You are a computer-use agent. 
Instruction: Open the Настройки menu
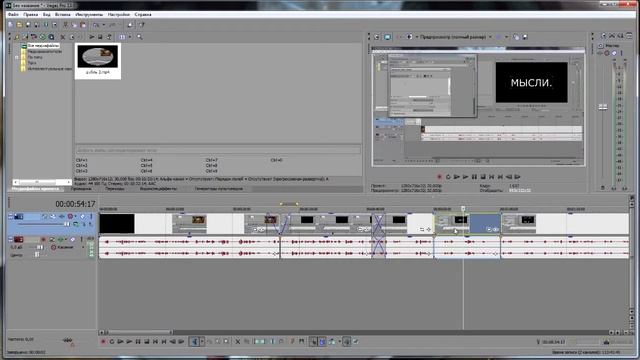tap(119, 14)
